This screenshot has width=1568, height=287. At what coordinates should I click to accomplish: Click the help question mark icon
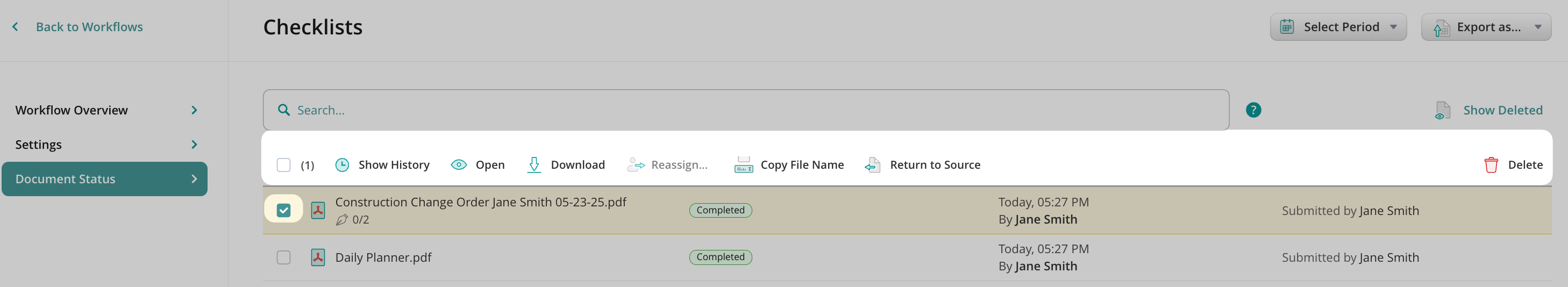(1253, 110)
